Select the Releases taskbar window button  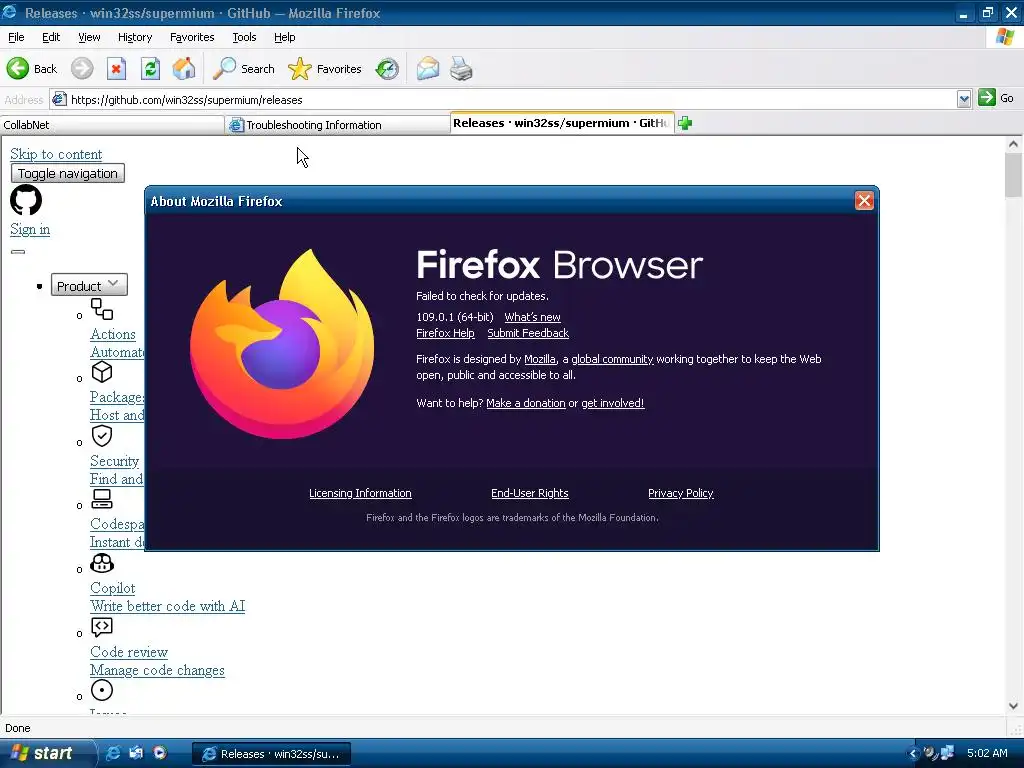pyautogui.click(x=272, y=754)
